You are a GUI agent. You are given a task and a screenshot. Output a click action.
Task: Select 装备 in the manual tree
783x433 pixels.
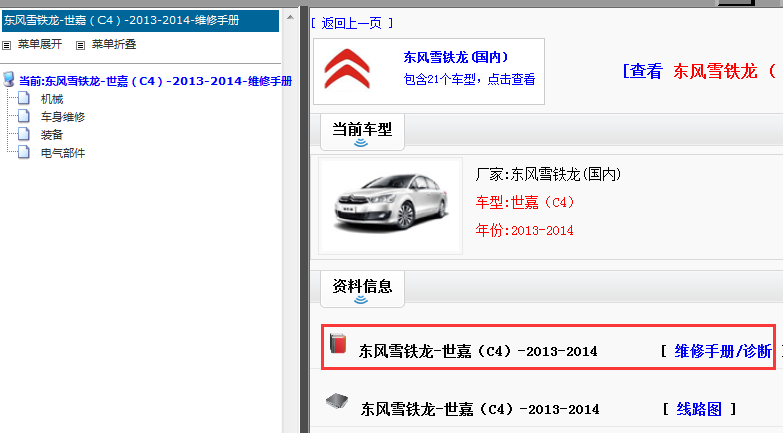52,135
